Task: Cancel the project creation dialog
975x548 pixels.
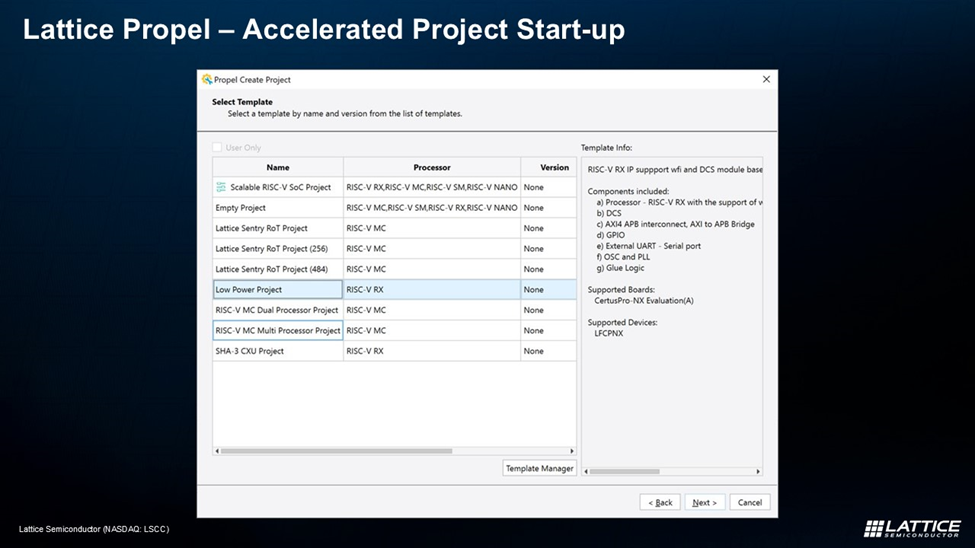Action: [x=750, y=502]
